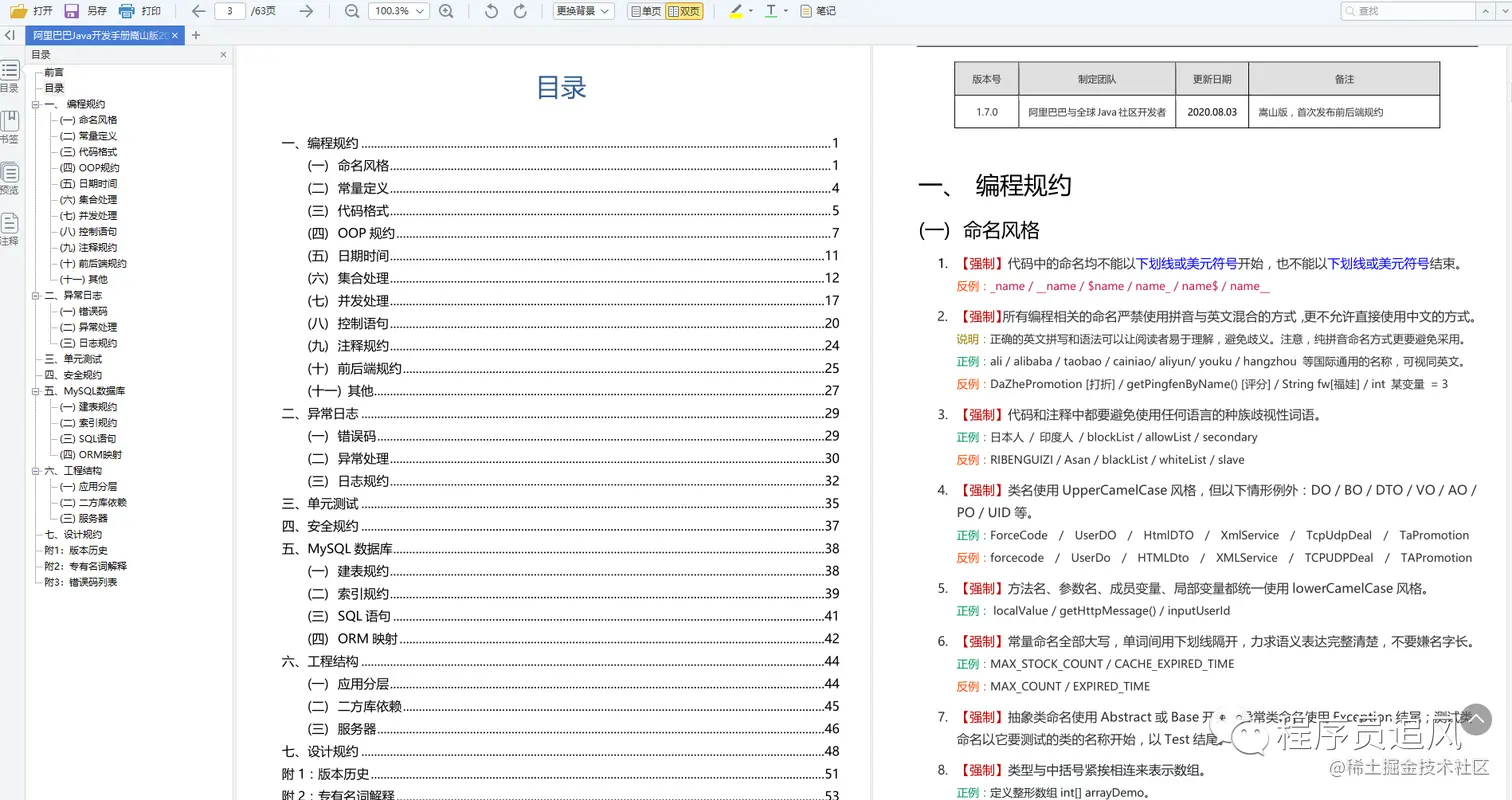Open the (五) 日期时间 contents page entry
The width and height of the screenshot is (1512, 800).
(573, 255)
